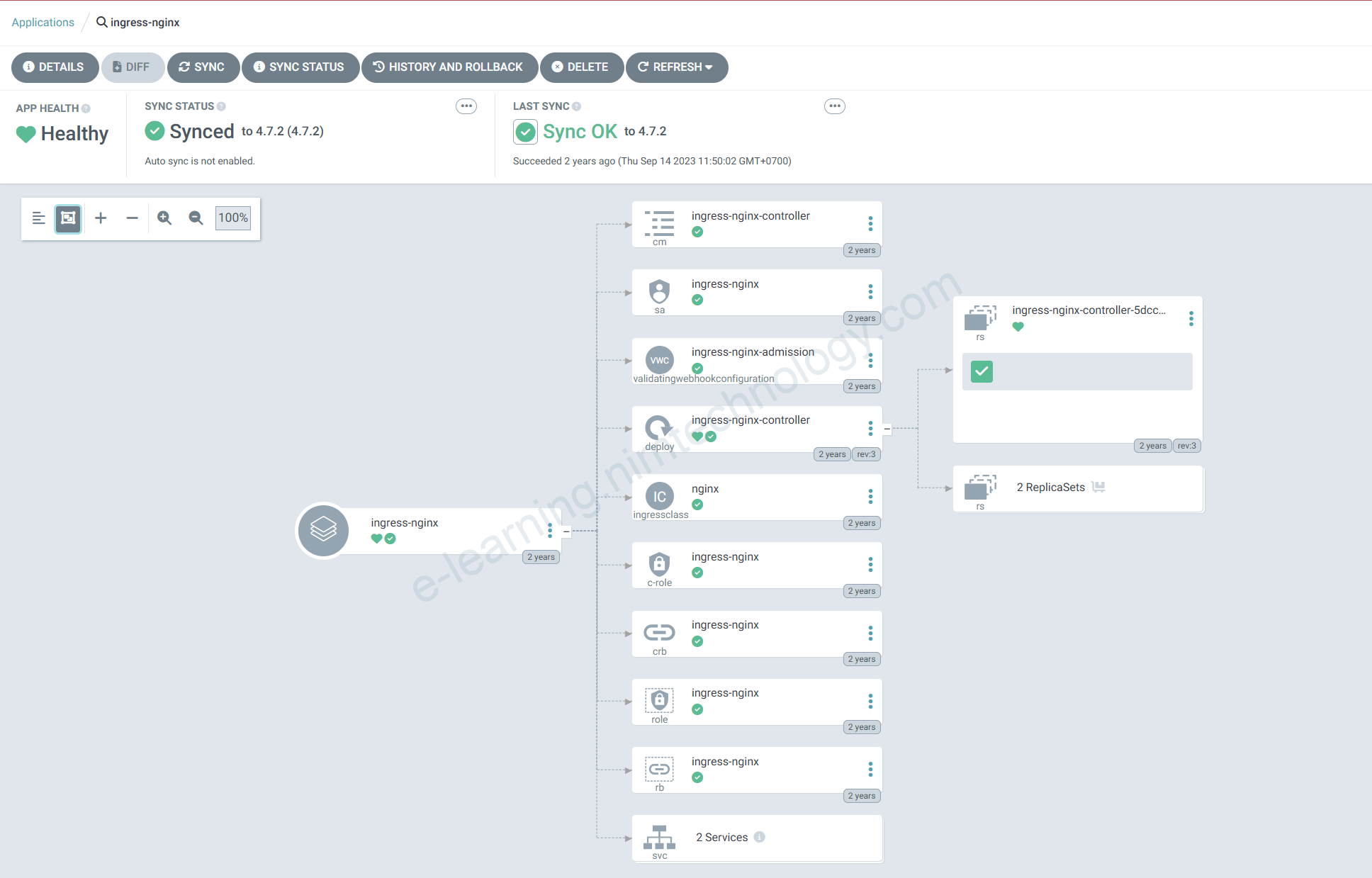1372x878 pixels.
Task: Select the fit-to-screen view icon
Action: tap(68, 218)
